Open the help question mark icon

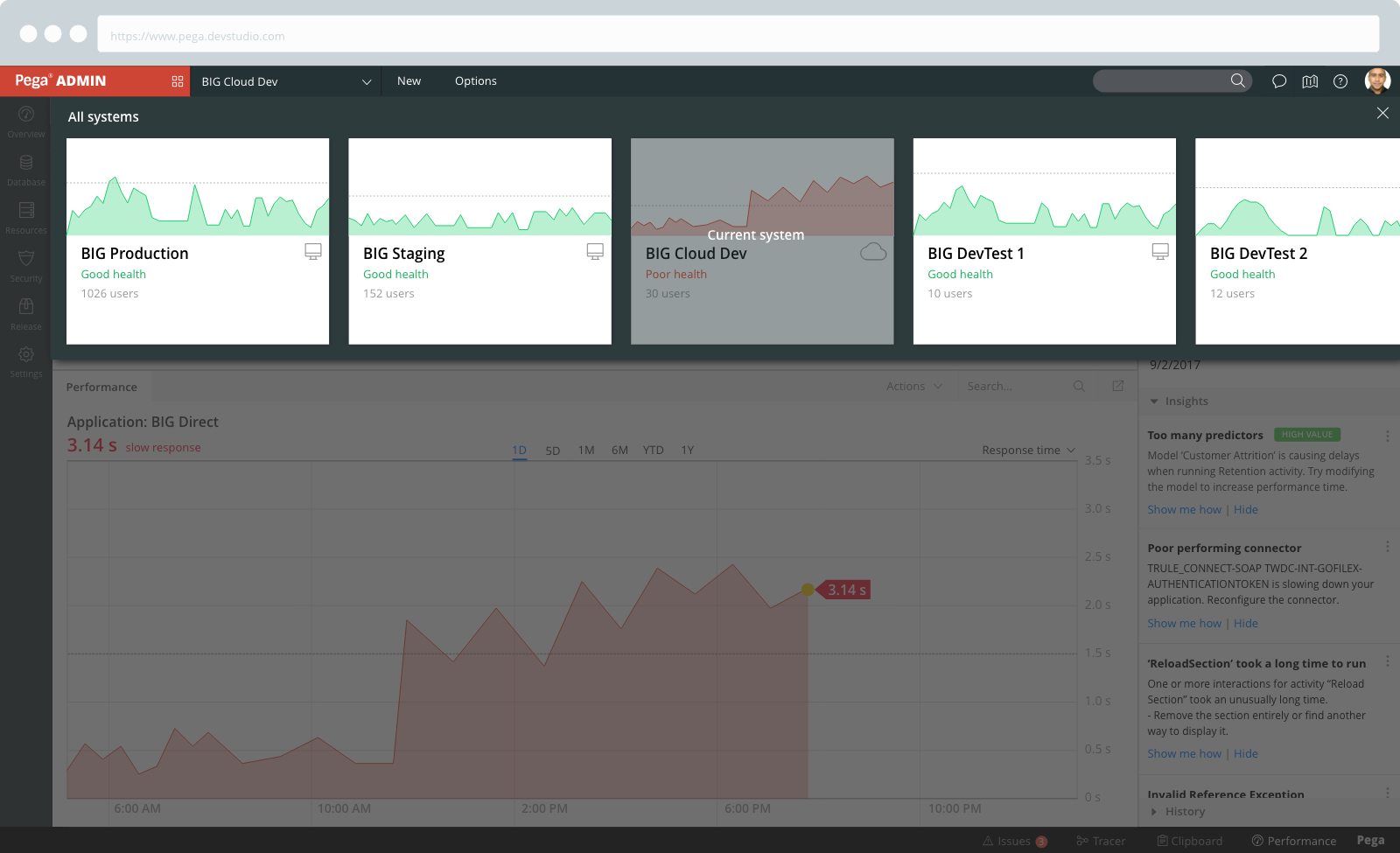(x=1340, y=81)
